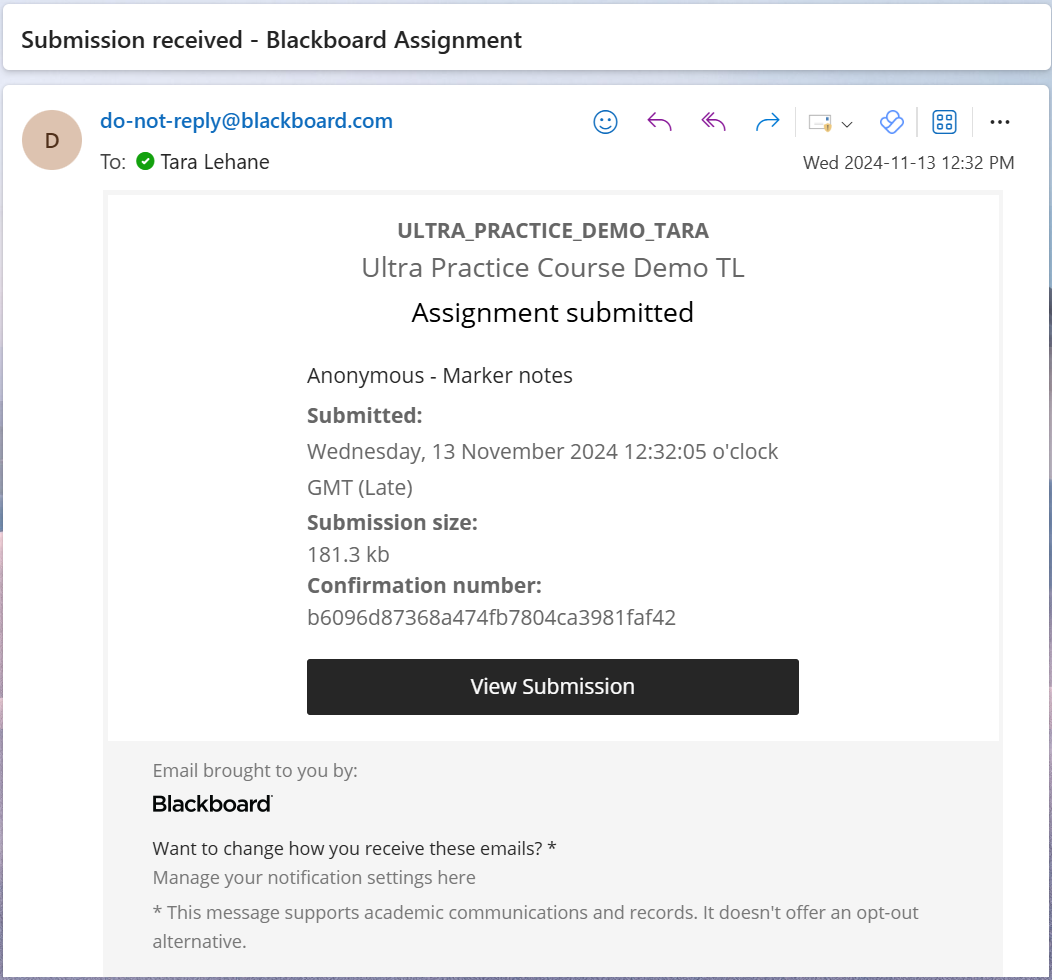
Task: Click the email subject line heading
Action: pyautogui.click(x=272, y=40)
